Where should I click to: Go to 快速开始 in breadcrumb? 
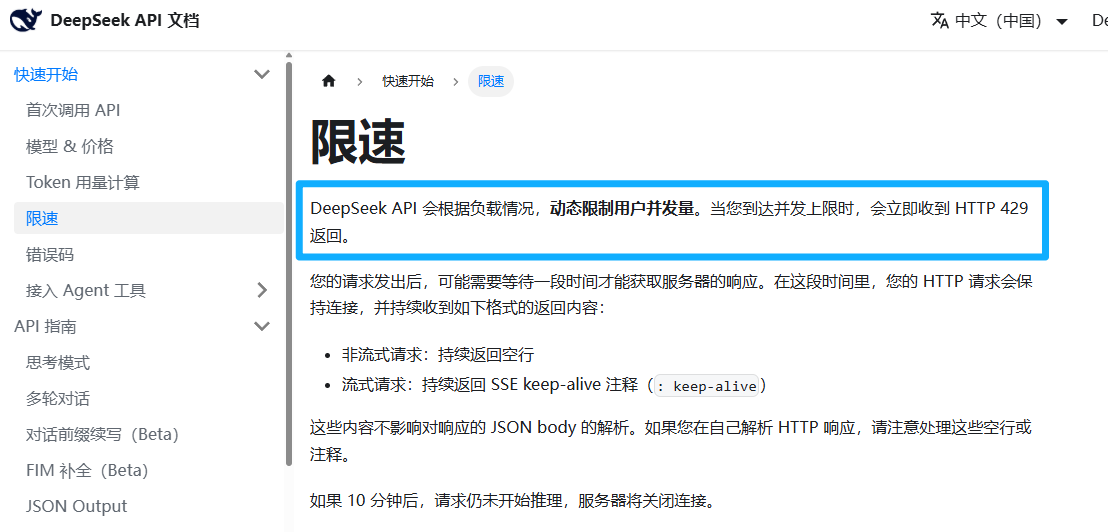pyautogui.click(x=408, y=81)
